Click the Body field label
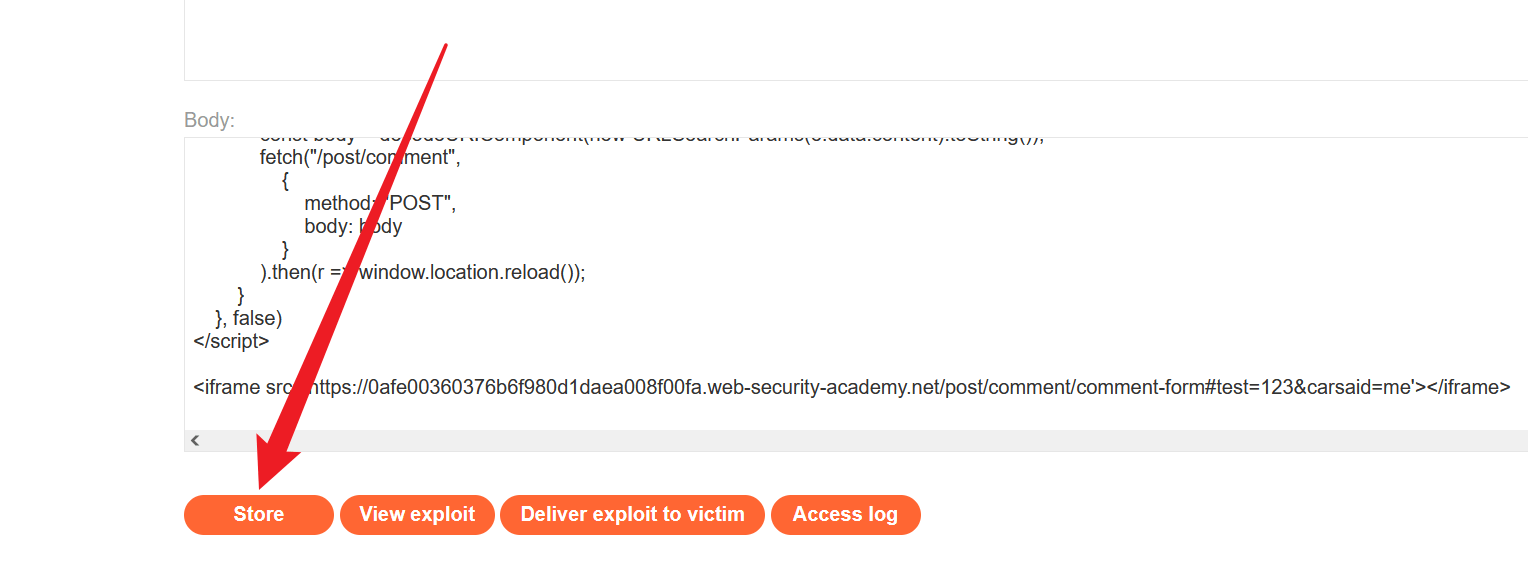Viewport: 1528px width, 582px height. [209, 121]
